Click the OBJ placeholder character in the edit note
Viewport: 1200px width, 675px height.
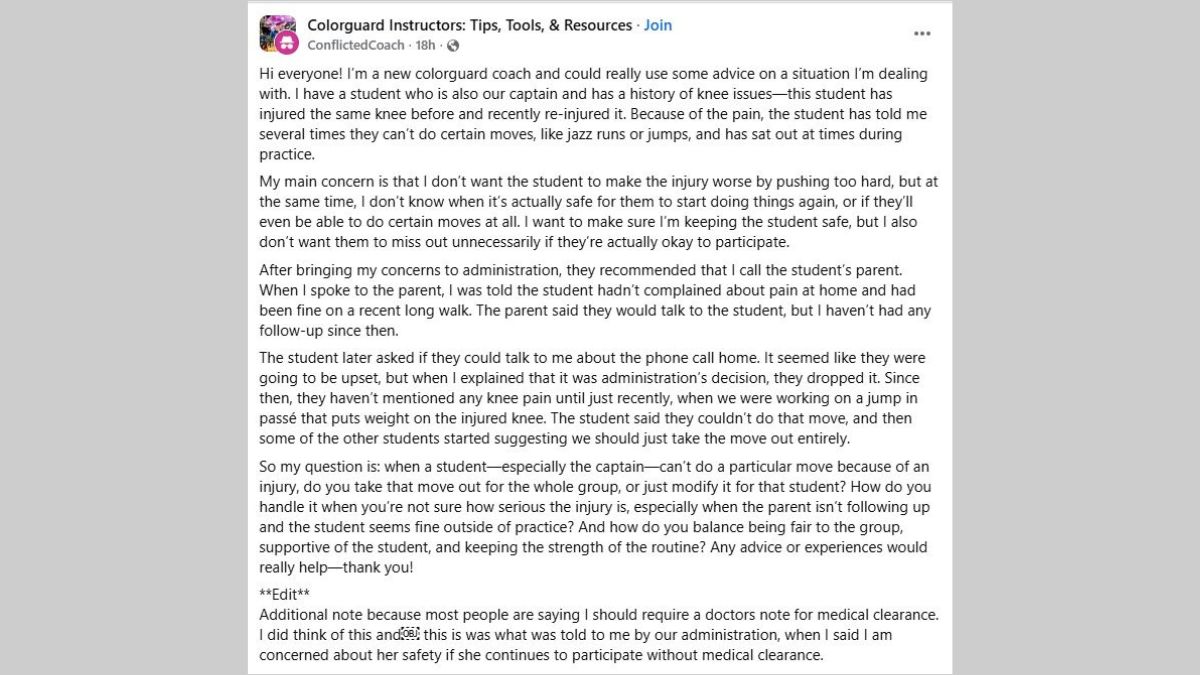(x=409, y=634)
